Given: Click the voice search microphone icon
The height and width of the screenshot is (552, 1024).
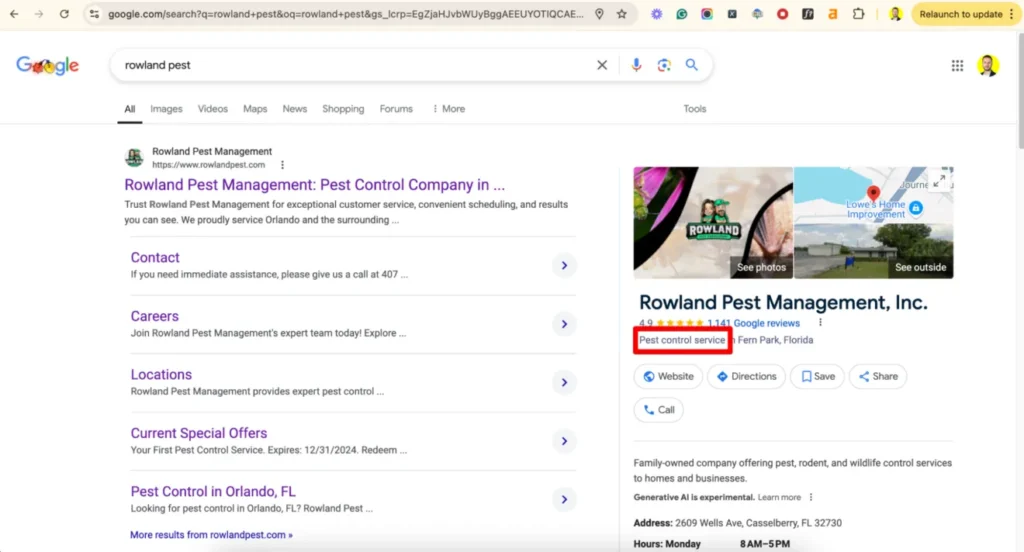Looking at the screenshot, I should tap(636, 65).
